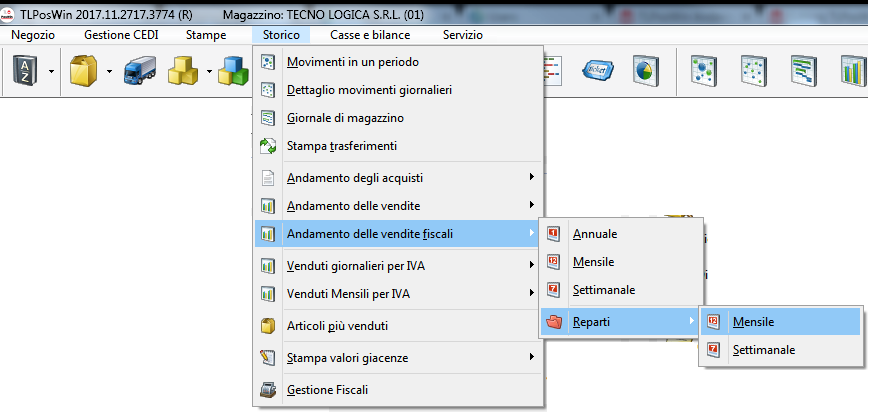This screenshot has height=412, width=870.
Task: Open the Negozio menu
Action: click(34, 34)
